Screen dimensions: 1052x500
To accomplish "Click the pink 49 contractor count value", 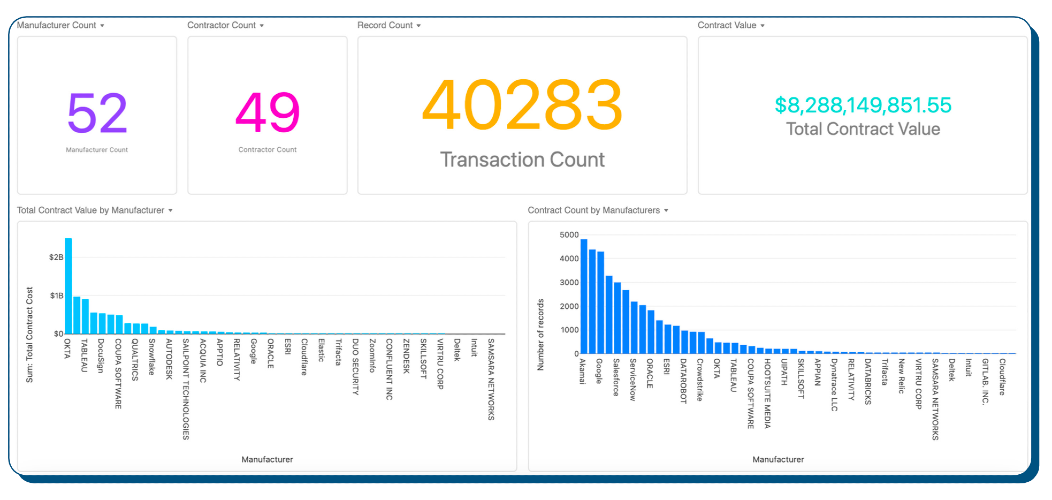I will coord(267,113).
